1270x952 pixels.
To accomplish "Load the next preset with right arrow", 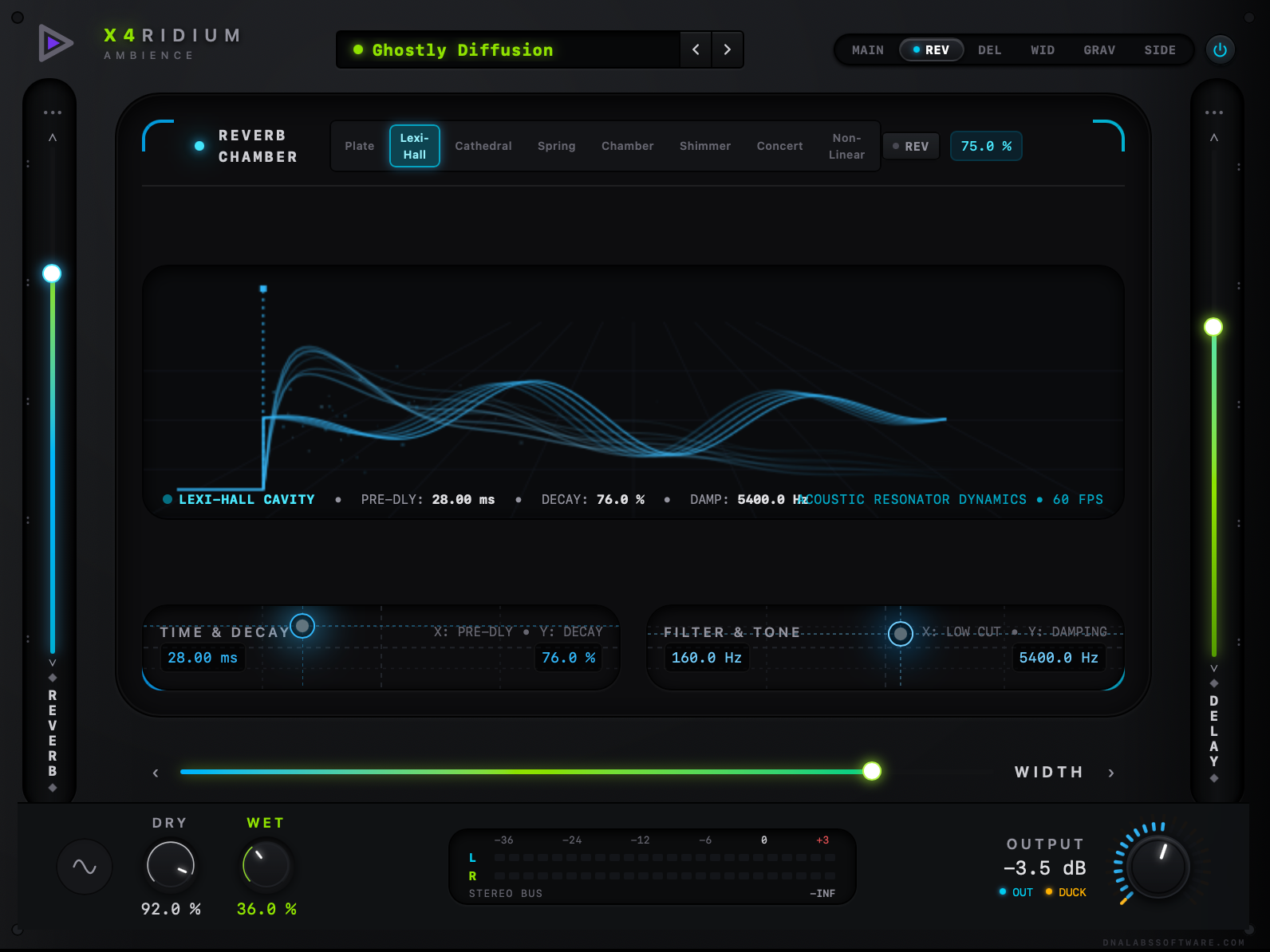I will [727, 49].
